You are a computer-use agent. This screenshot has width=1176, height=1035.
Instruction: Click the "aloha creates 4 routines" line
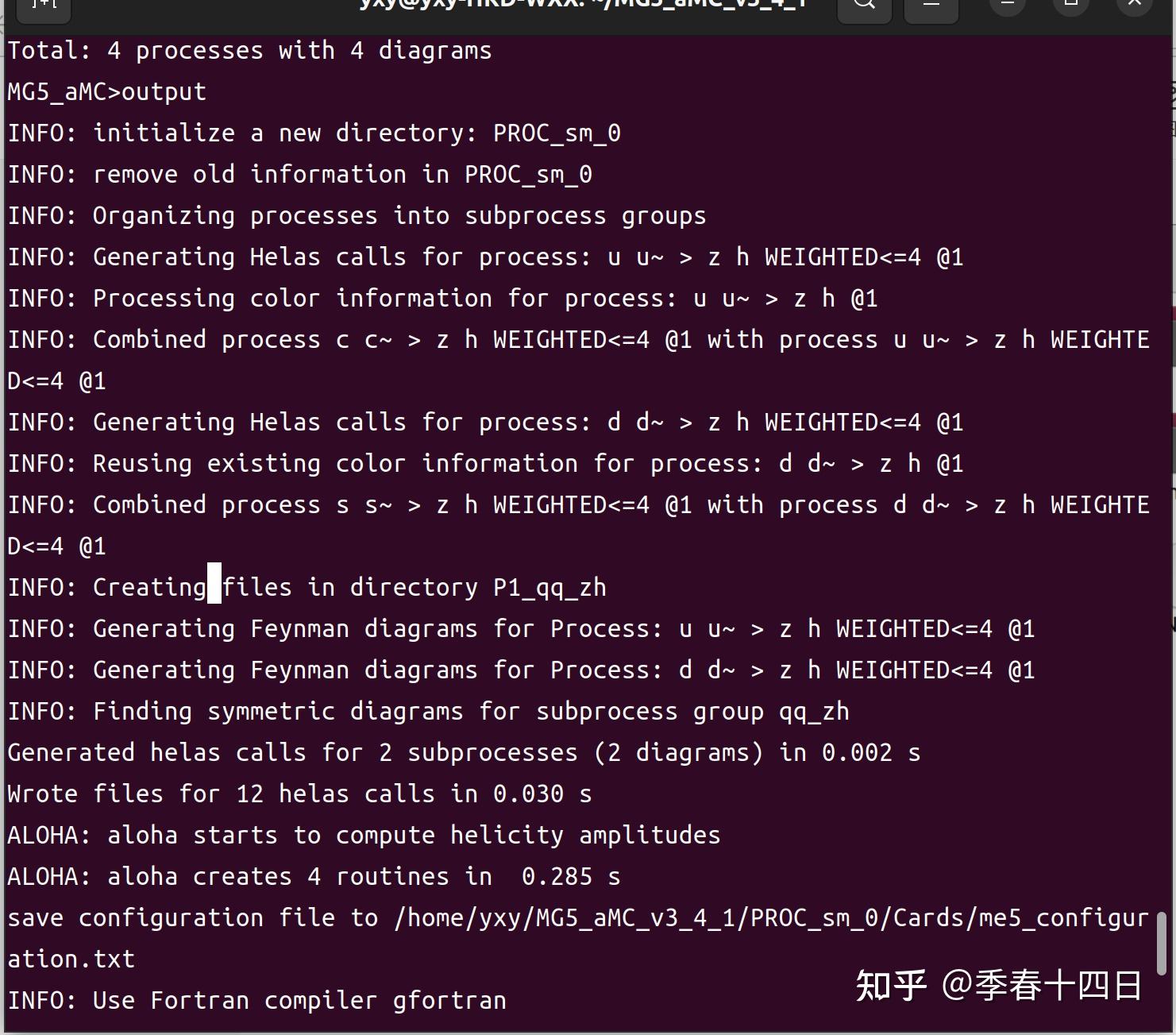(x=314, y=877)
